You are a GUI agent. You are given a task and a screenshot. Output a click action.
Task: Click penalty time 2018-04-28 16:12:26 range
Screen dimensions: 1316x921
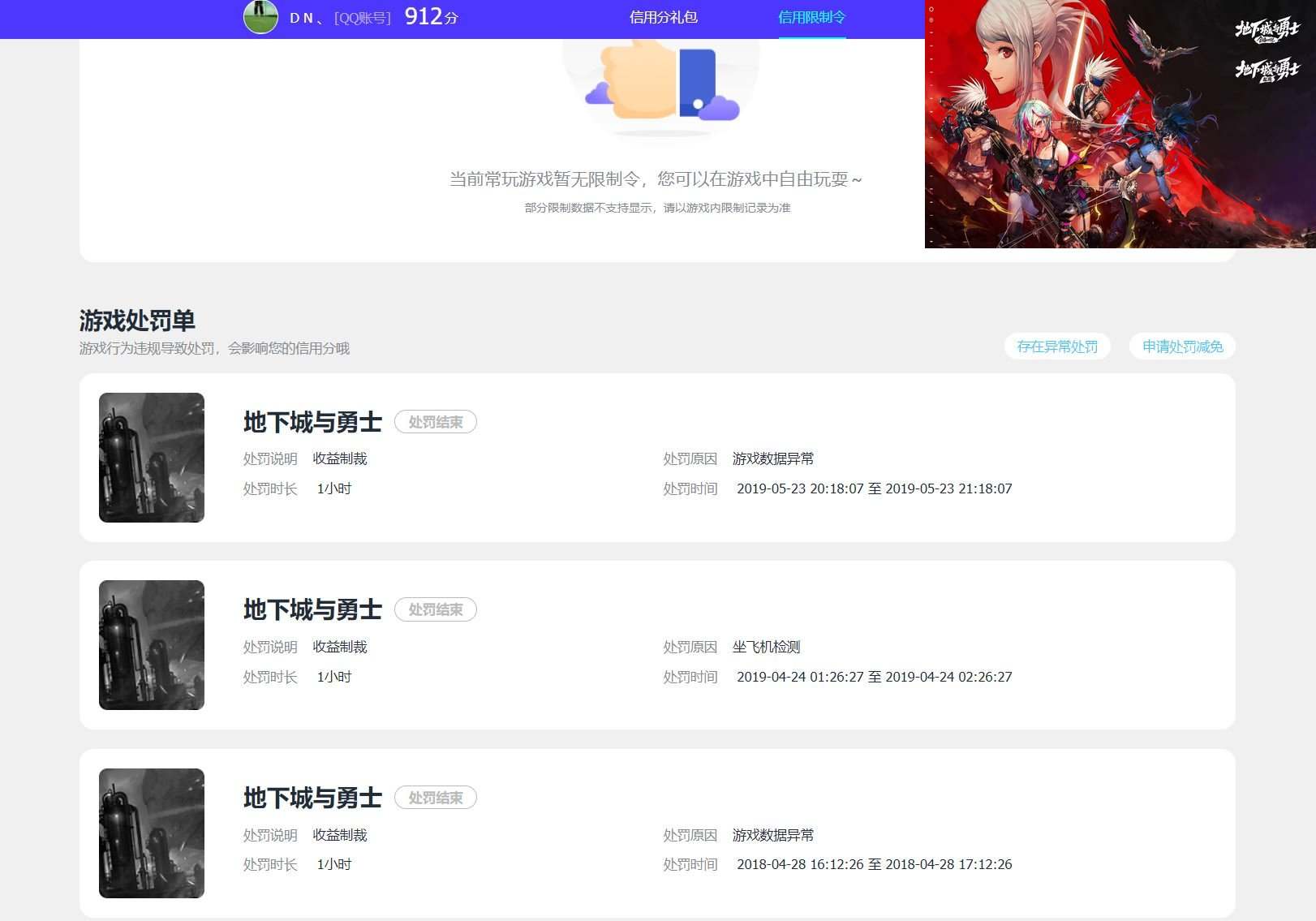(874, 864)
